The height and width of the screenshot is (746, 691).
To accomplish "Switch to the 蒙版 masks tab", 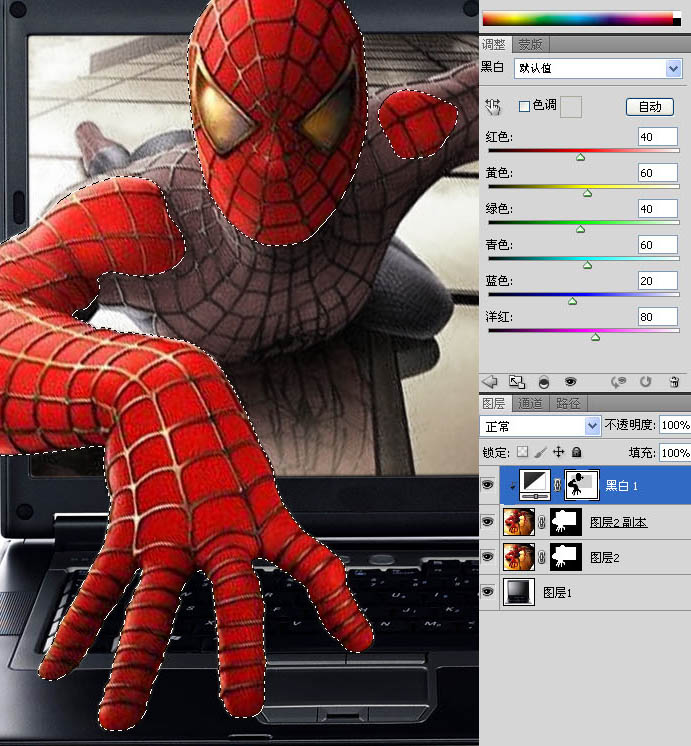I will click(530, 45).
